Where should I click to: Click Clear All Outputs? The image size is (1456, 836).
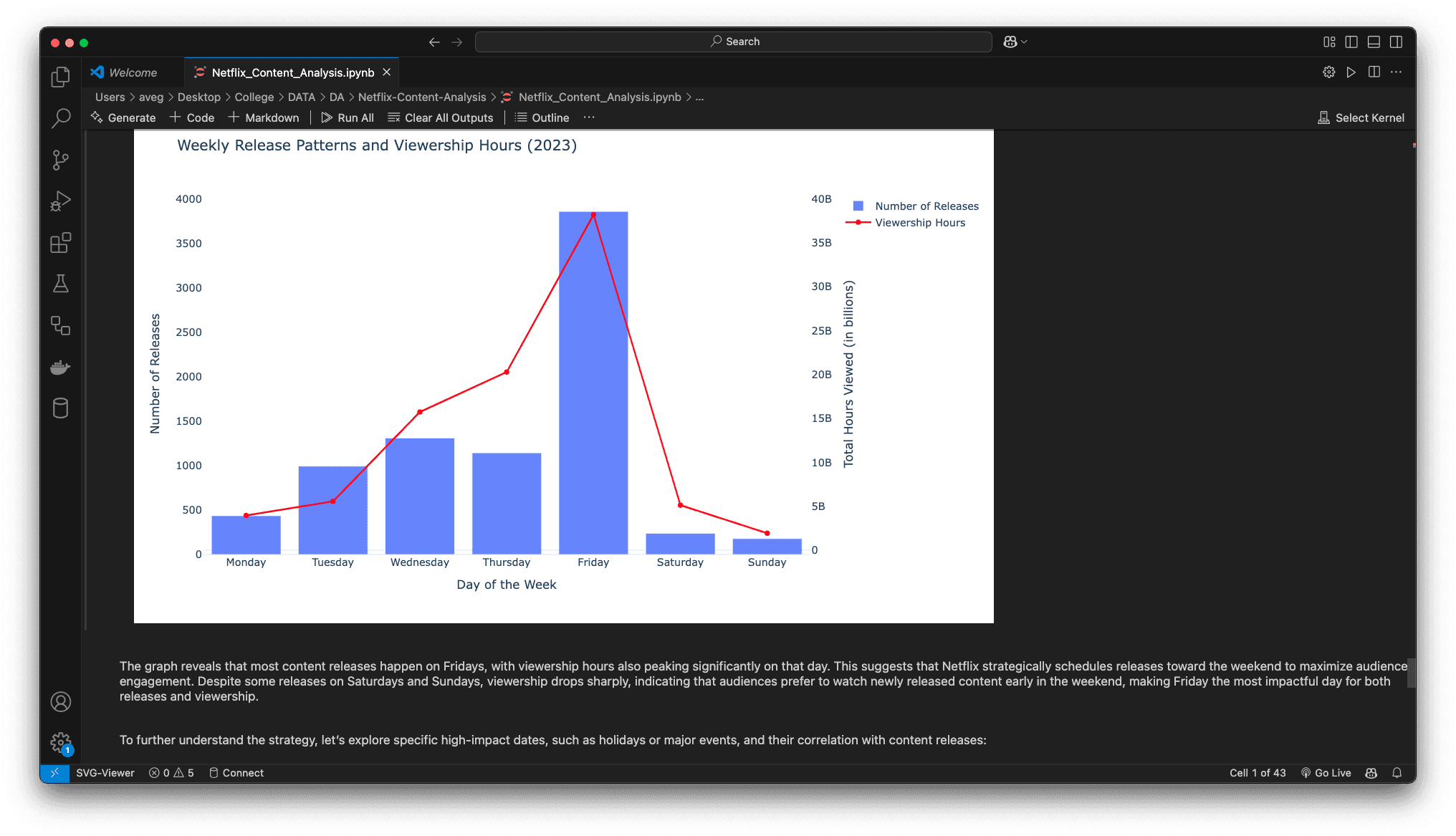point(441,117)
